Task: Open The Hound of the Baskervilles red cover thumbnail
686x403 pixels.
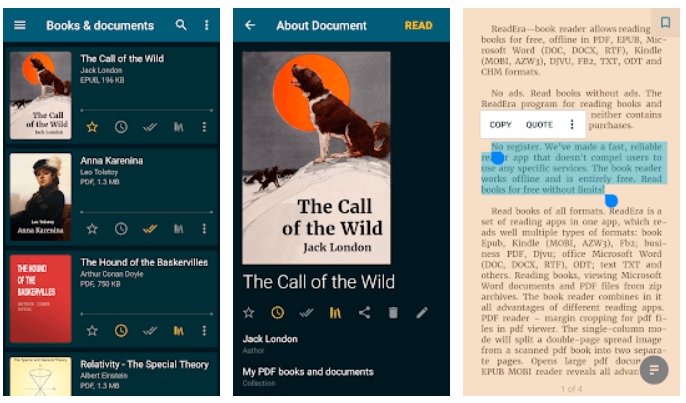Action: (x=41, y=298)
